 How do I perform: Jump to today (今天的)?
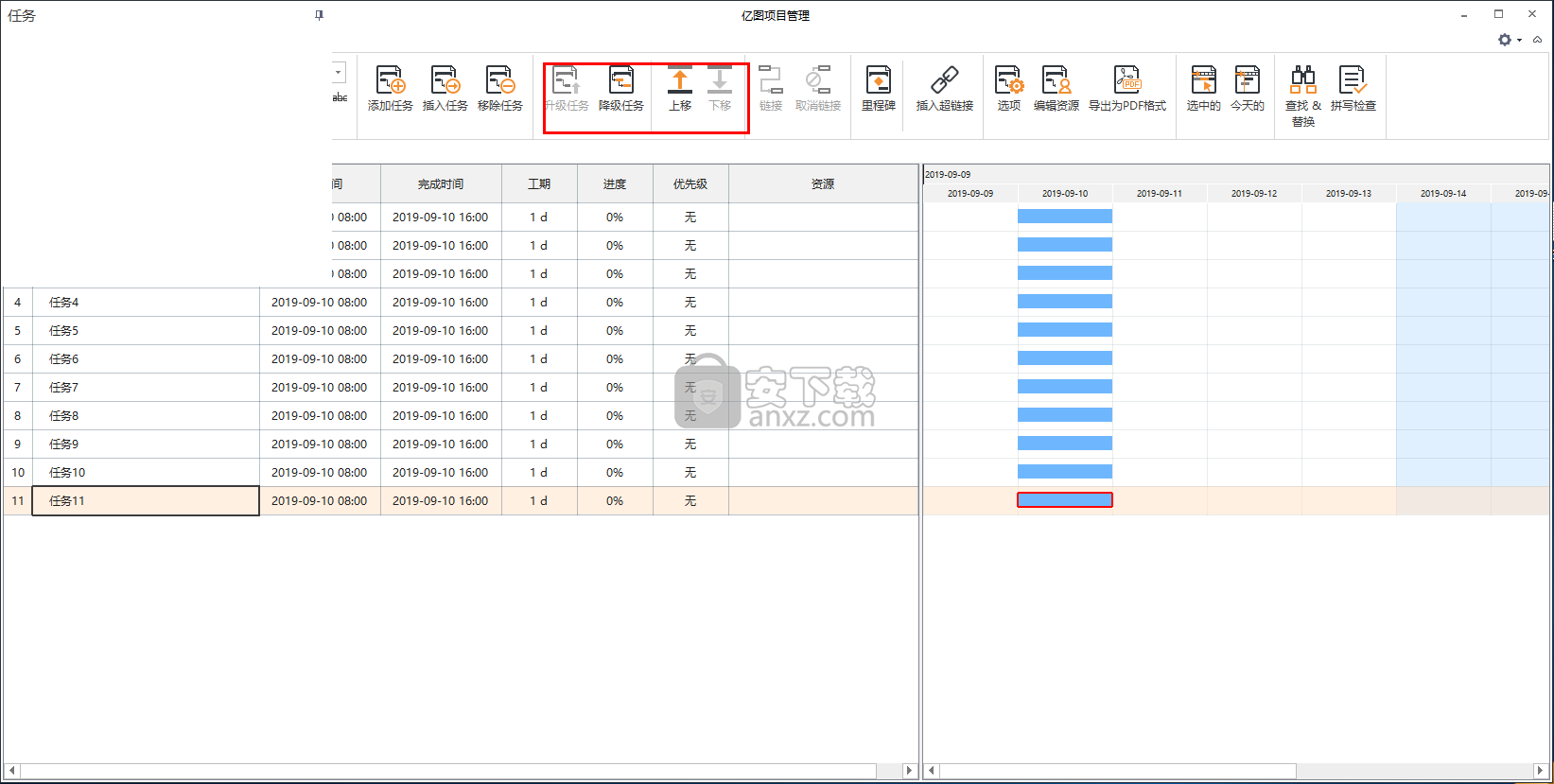point(1247,88)
